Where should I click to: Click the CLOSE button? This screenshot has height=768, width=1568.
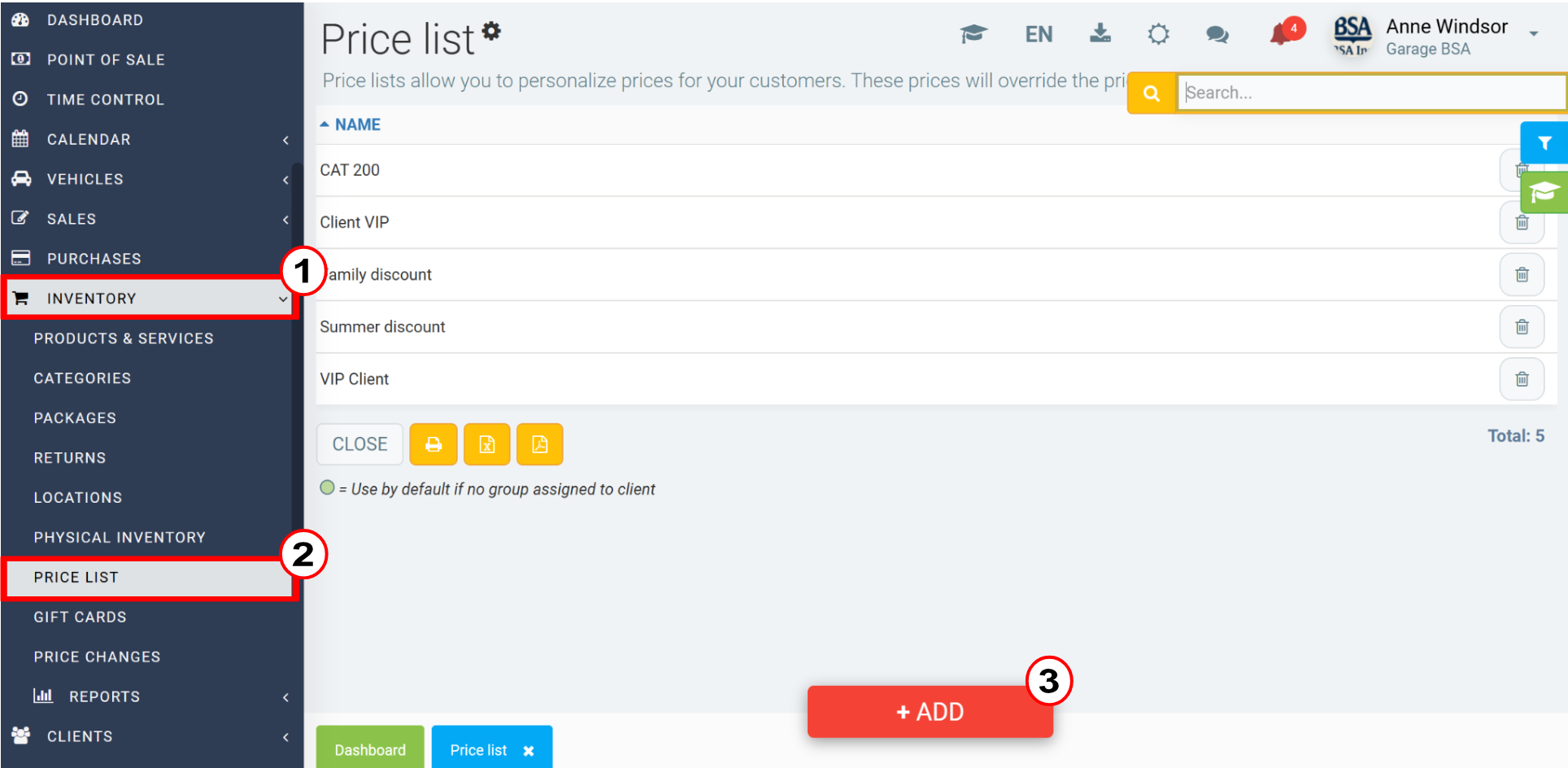pyautogui.click(x=359, y=444)
